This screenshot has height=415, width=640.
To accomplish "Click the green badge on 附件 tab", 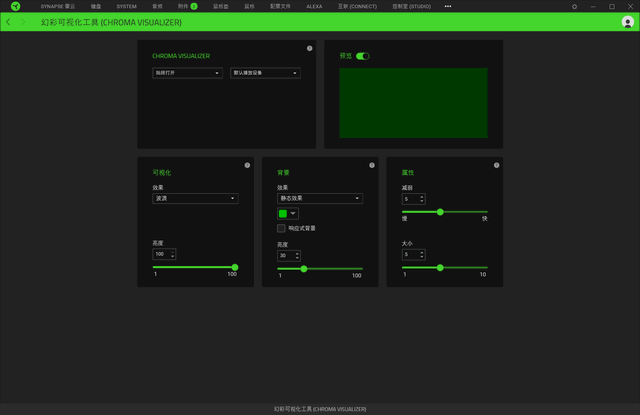I will click(x=194, y=6).
